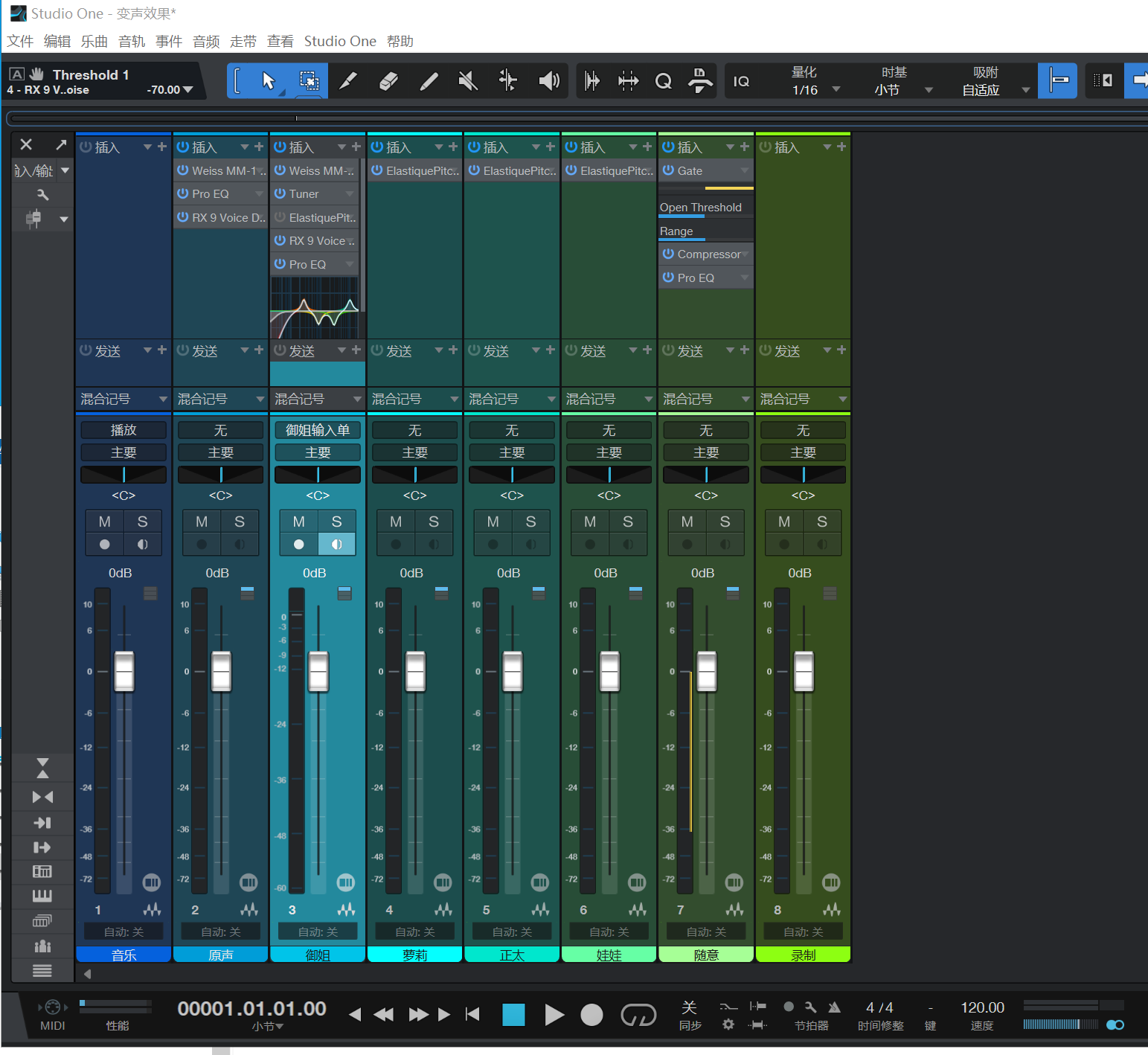Click the rewind button in transport
1148x1055 pixels.
[x=383, y=1015]
